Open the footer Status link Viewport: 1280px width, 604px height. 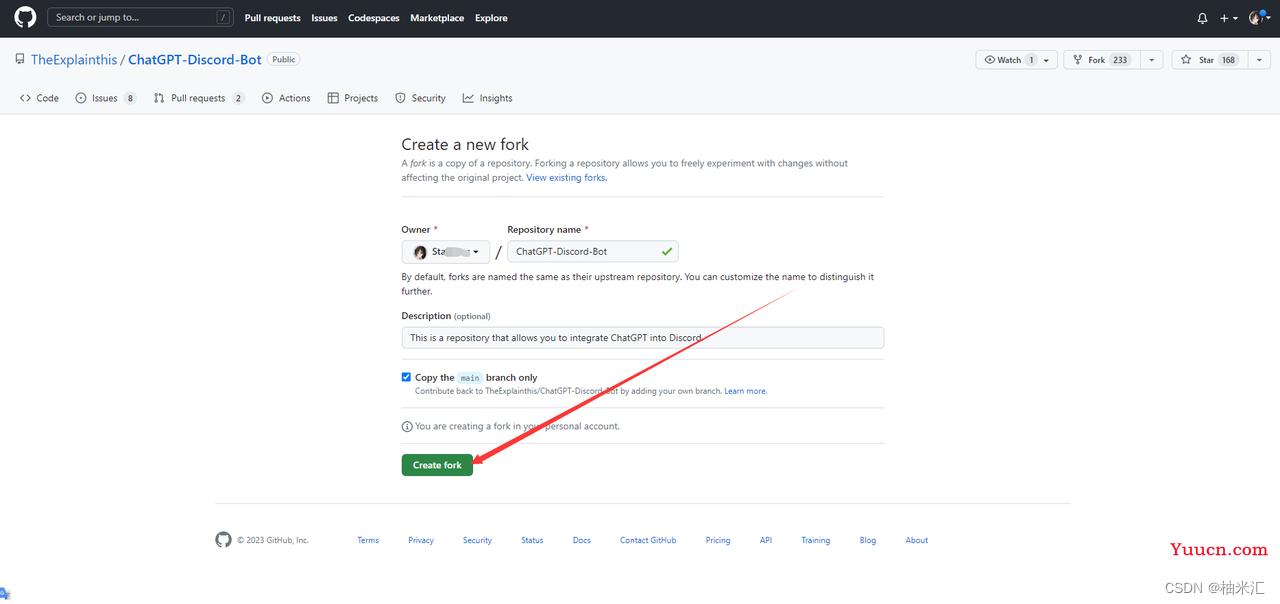point(532,540)
